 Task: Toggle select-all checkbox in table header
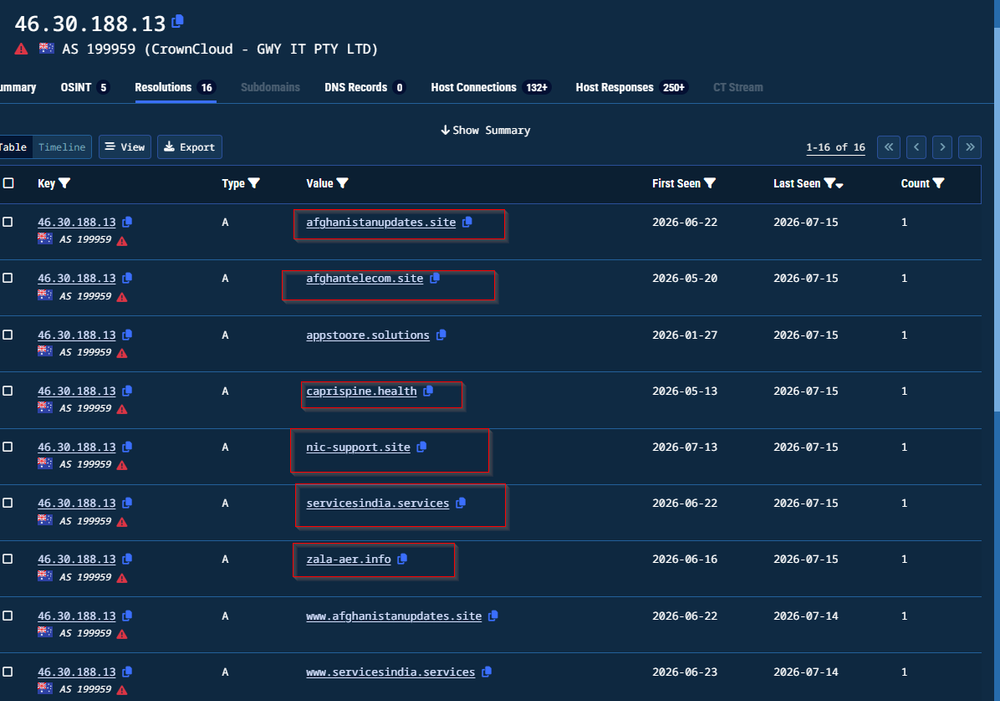(8, 184)
